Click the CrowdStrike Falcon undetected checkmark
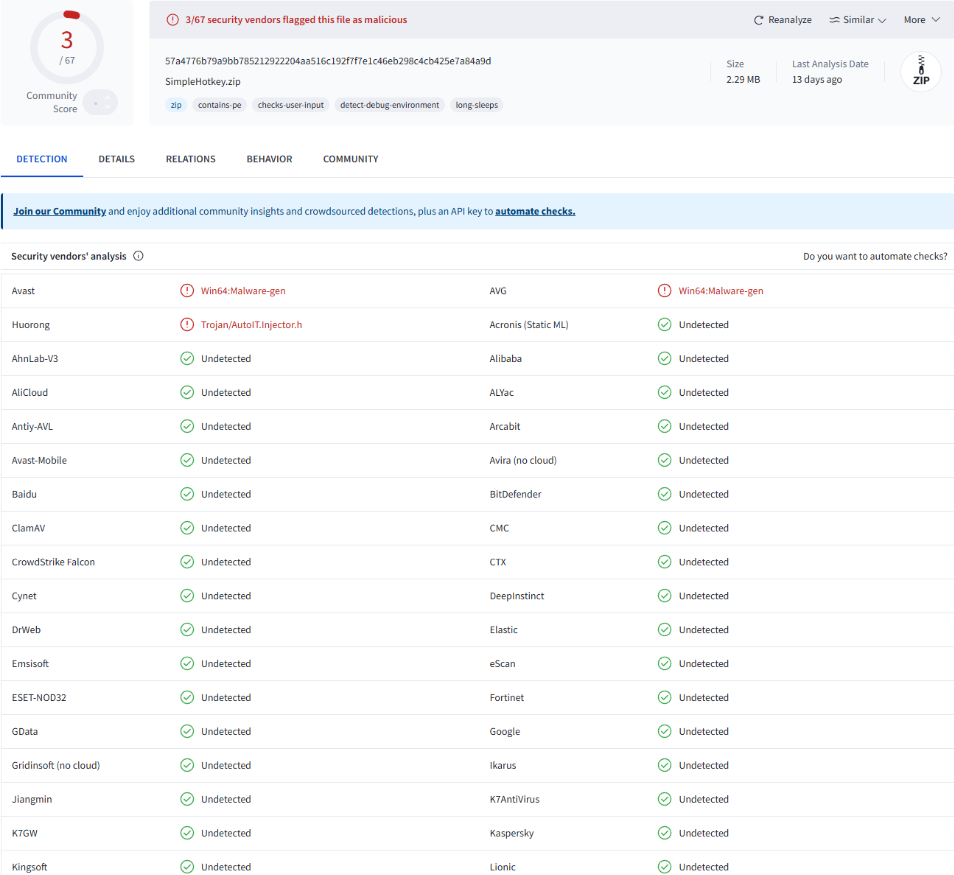Screen dimensions: 954x875 pos(187,562)
